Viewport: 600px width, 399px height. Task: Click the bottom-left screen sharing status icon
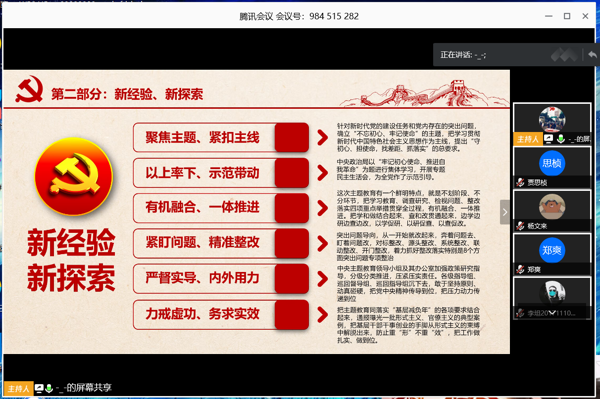tap(39, 388)
